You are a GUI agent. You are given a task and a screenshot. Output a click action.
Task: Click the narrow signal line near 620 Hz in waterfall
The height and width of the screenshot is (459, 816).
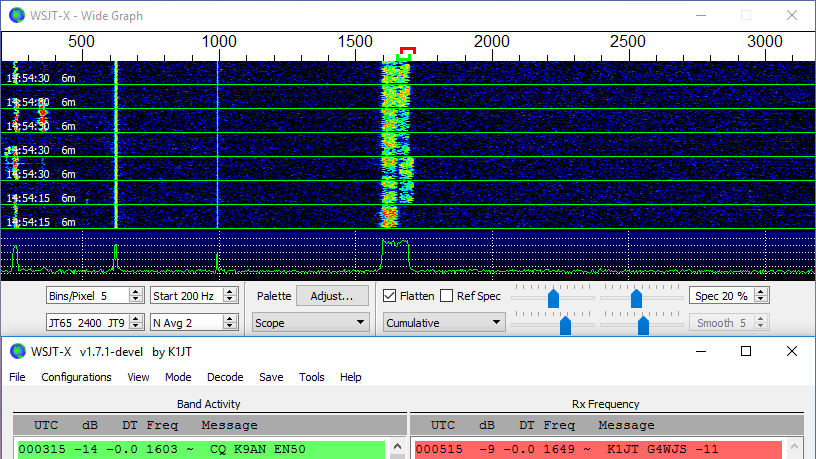[116, 145]
